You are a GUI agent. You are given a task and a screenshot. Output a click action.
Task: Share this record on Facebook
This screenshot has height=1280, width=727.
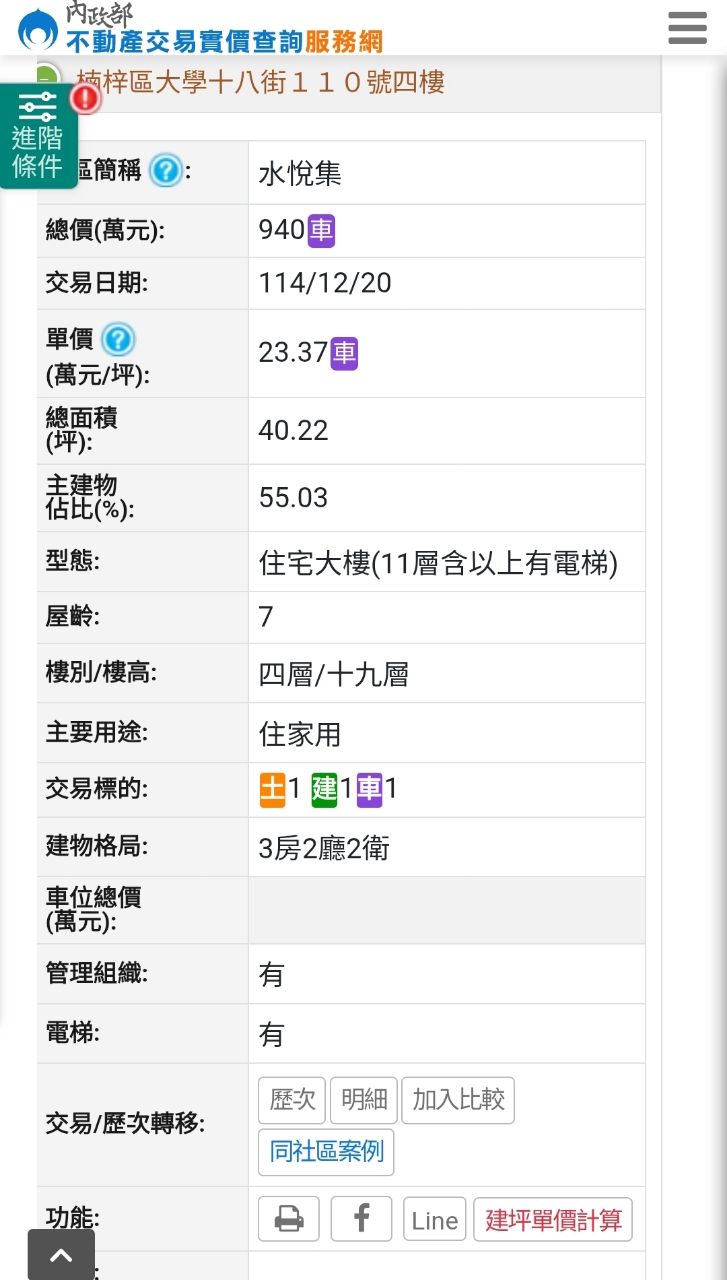point(361,1219)
